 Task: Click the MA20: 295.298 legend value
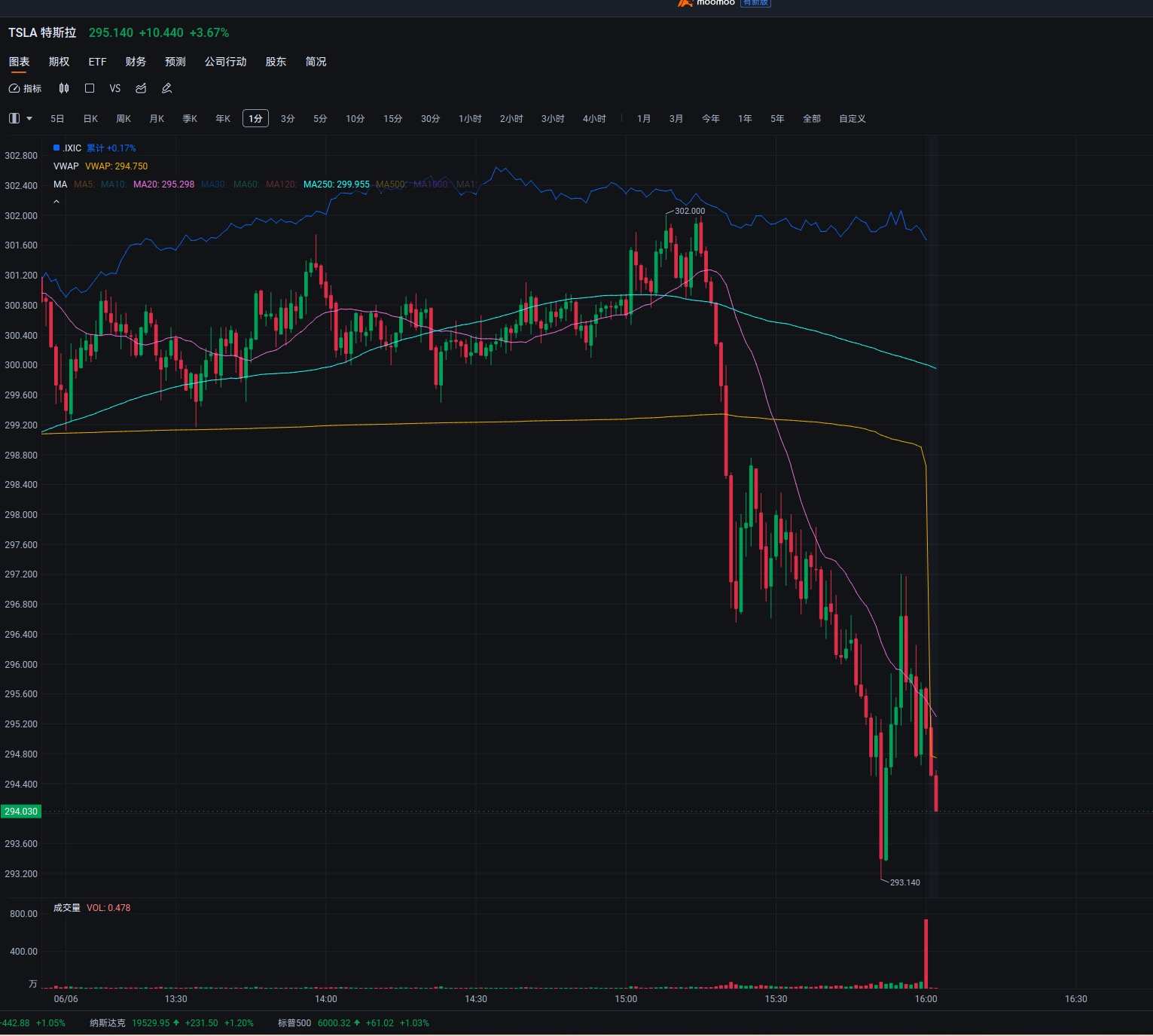[163, 184]
